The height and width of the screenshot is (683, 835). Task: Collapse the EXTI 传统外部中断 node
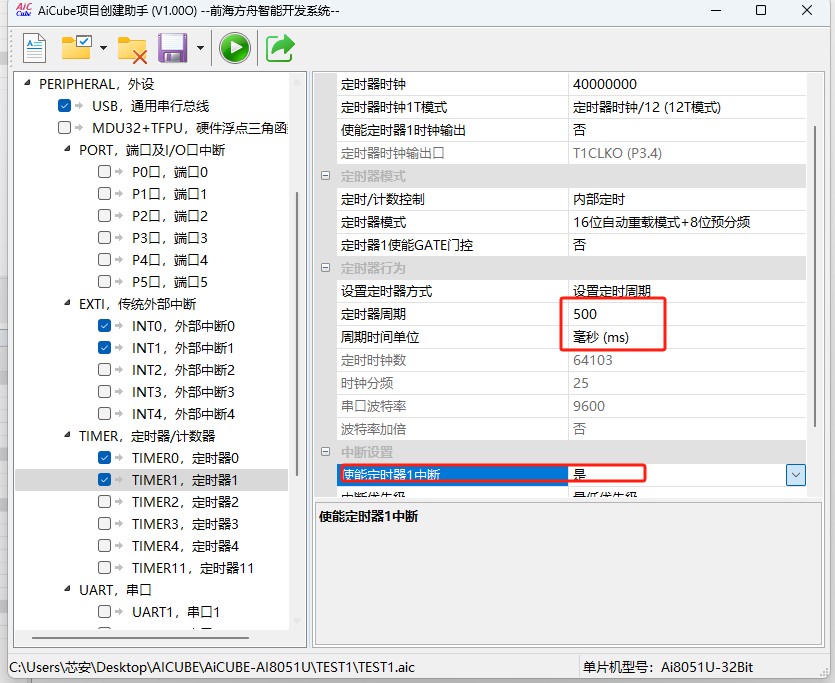[x=67, y=303]
